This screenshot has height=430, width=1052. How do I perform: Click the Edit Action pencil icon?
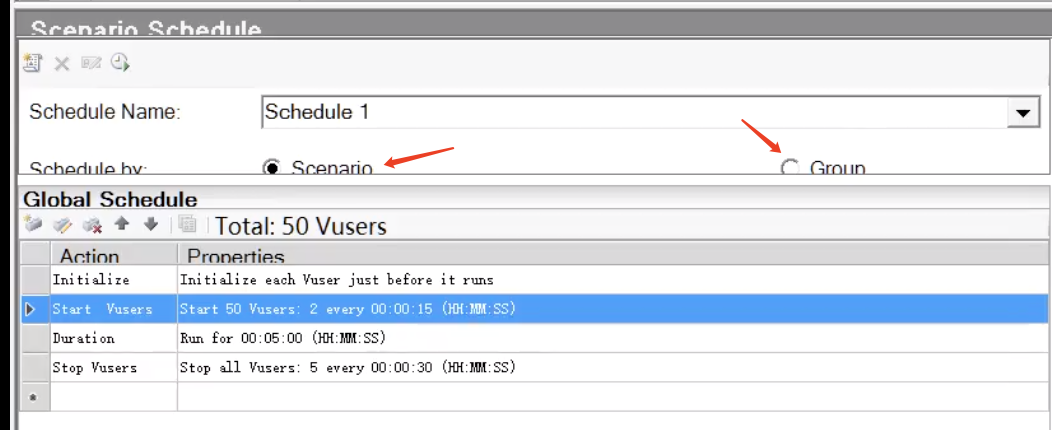pyautogui.click(x=62, y=225)
